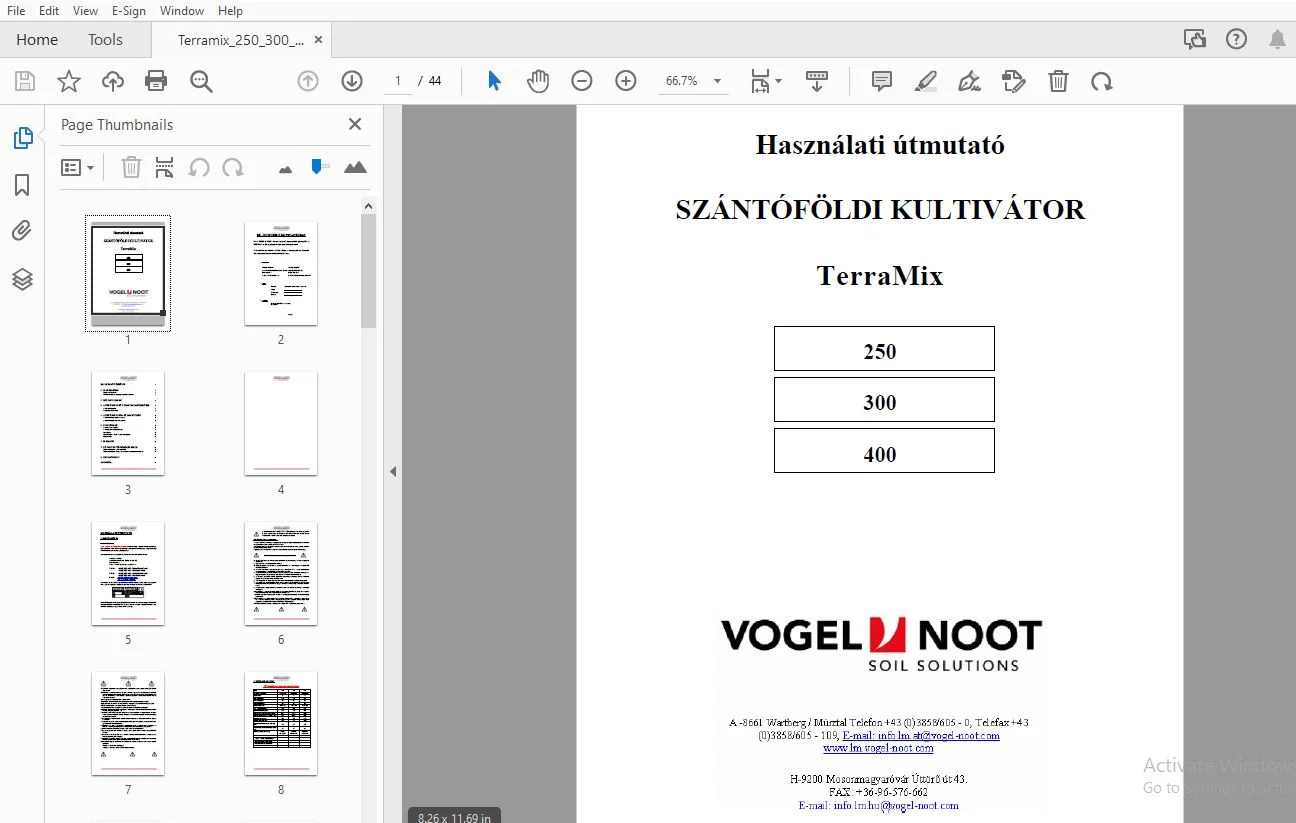Viewport: 1296px width, 823px height.
Task: Zoom out with the minus button
Action: 582,81
